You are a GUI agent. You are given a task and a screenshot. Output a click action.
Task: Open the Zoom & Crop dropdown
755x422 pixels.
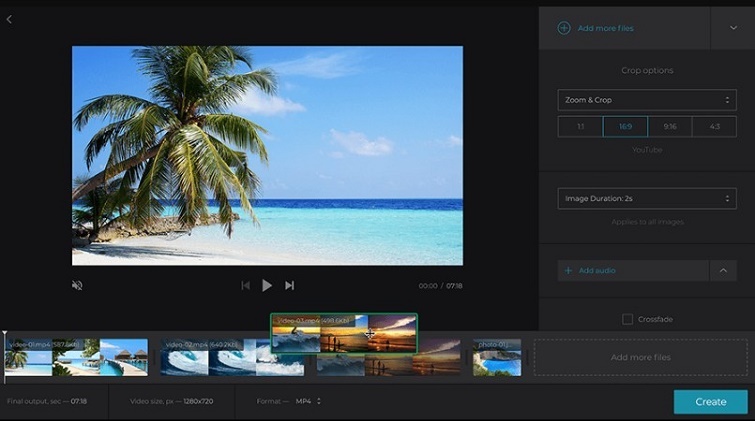point(647,100)
